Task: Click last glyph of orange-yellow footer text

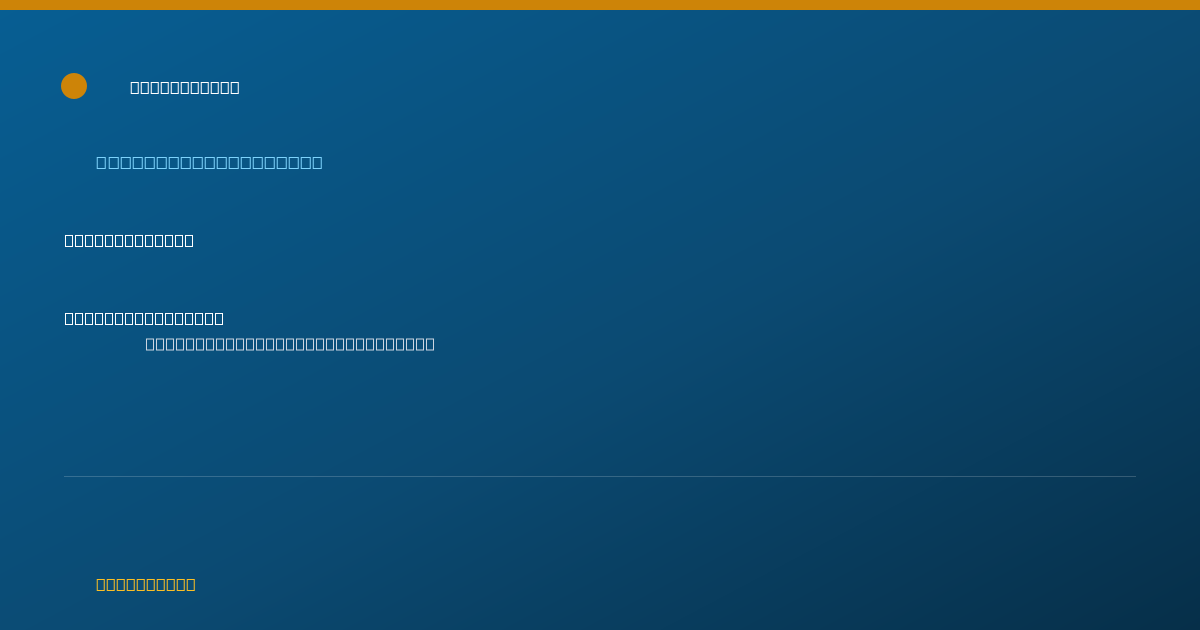Action: (191, 584)
